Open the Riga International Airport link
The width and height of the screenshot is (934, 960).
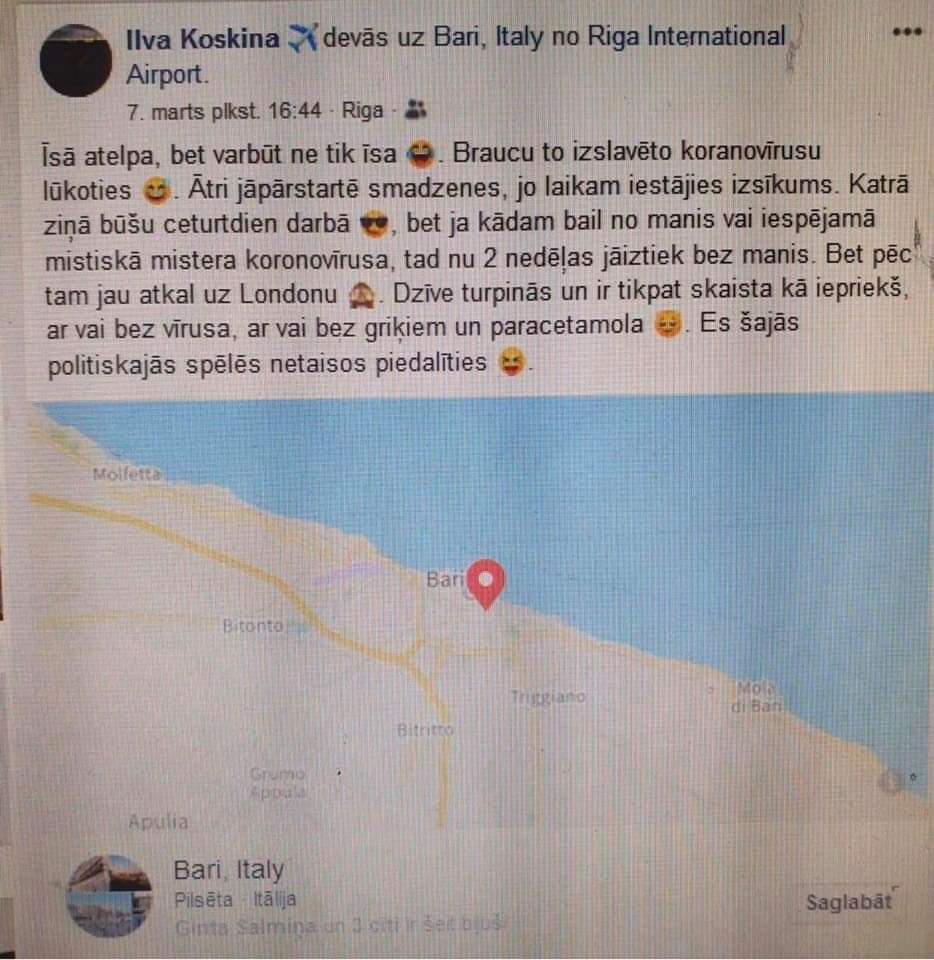click(456, 55)
